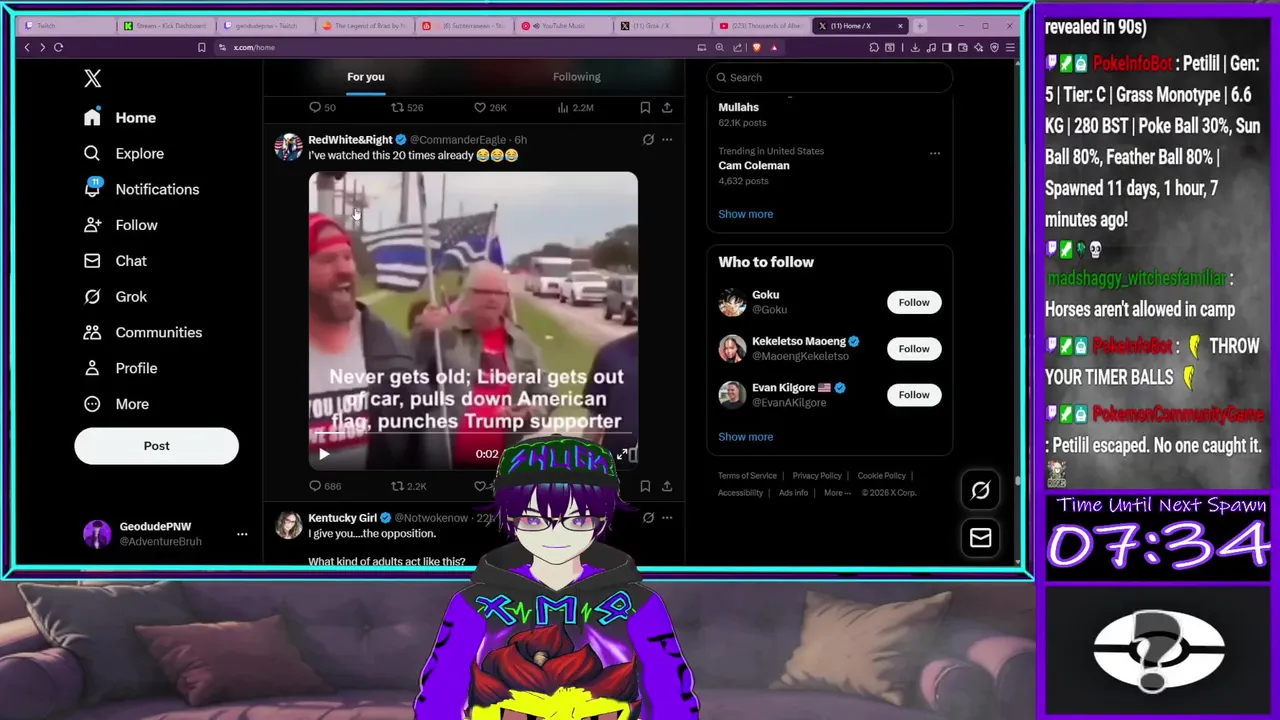Image resolution: width=1280 pixels, height=720 pixels.
Task: Open the Explore search page
Action: 124,154
